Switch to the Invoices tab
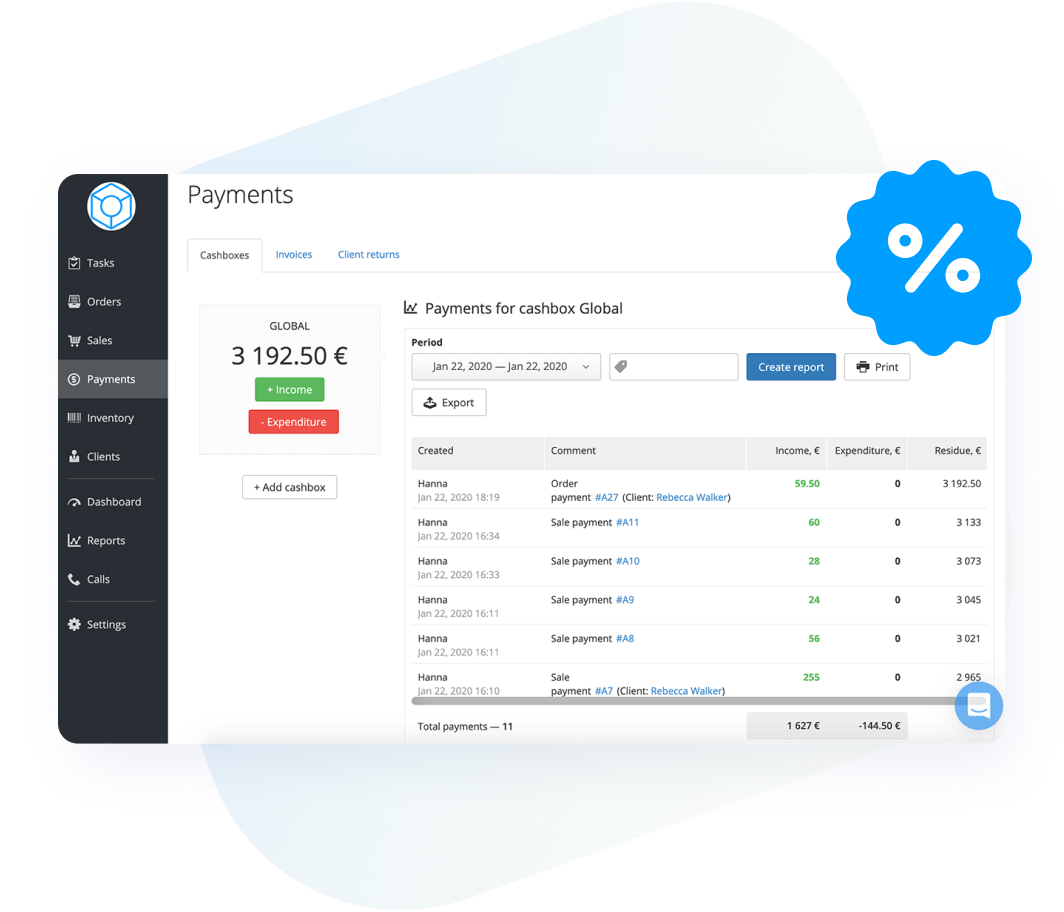Screen dimensions: 1064x912 coord(294,255)
